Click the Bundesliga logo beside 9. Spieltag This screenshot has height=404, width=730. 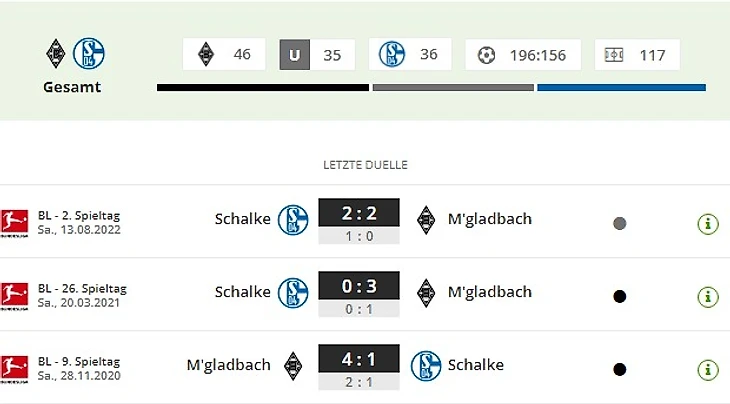(14, 368)
